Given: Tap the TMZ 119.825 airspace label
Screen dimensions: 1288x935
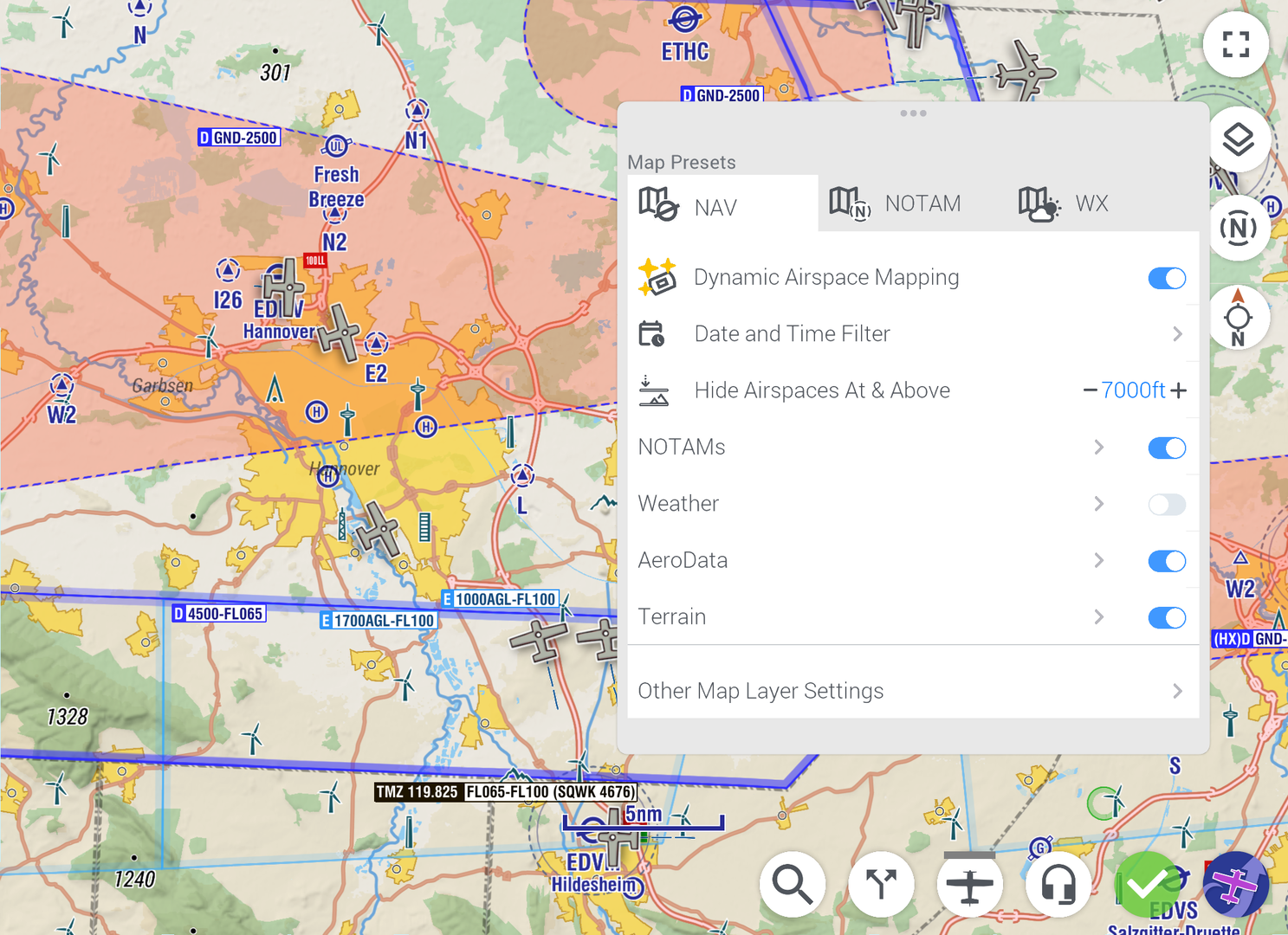Looking at the screenshot, I should (506, 791).
